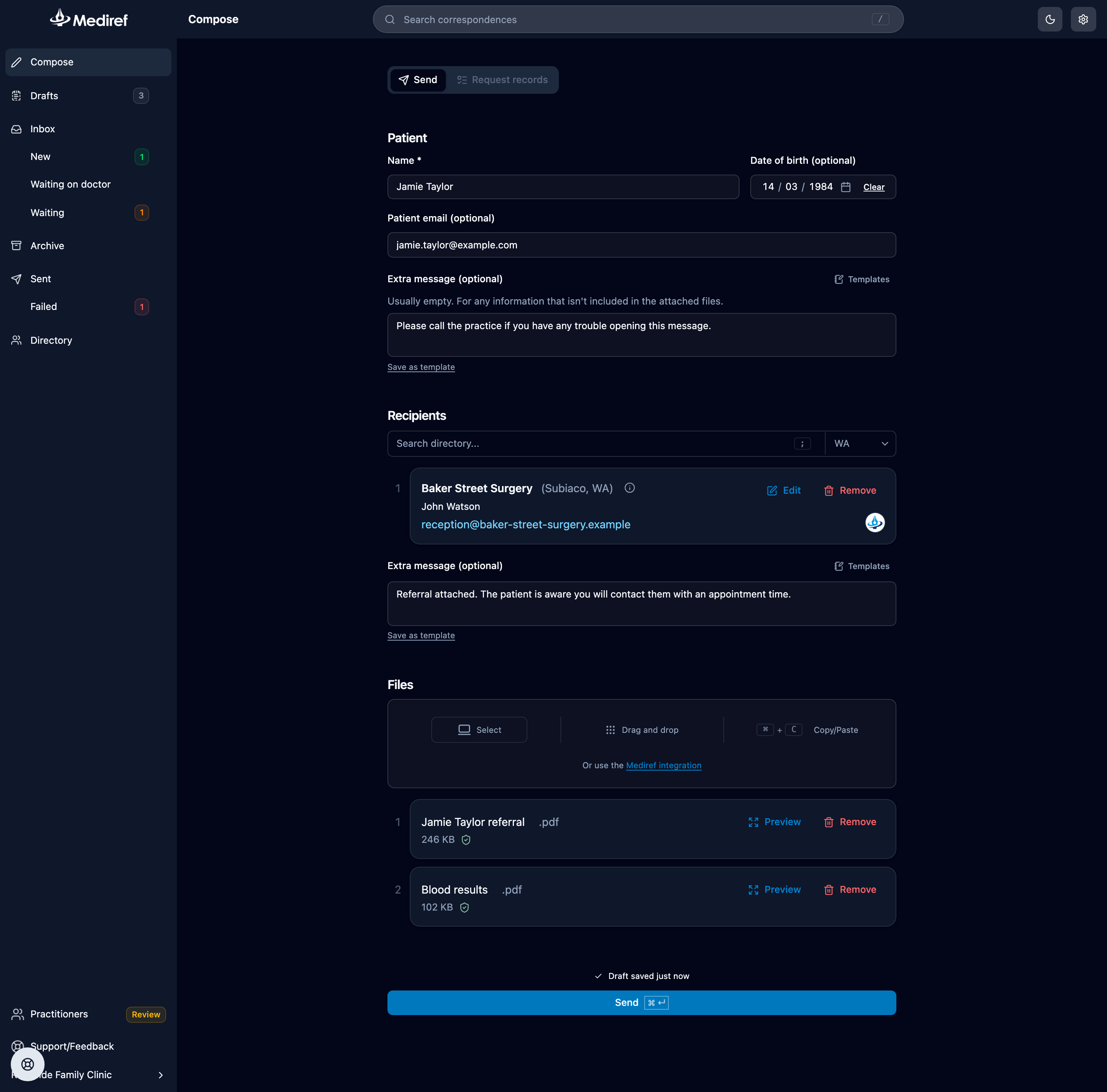Click the Drag and drop area

(642, 730)
